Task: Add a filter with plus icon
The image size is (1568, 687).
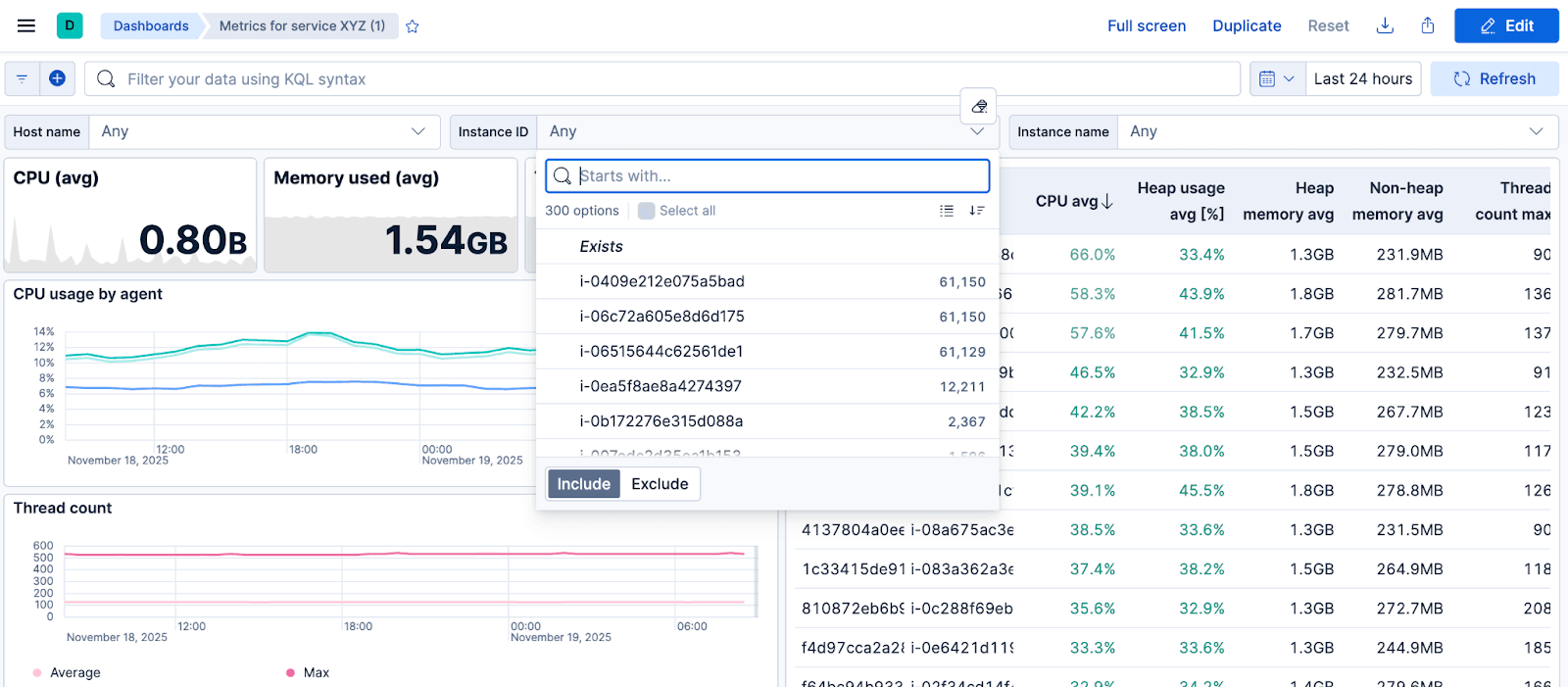Action: [57, 78]
